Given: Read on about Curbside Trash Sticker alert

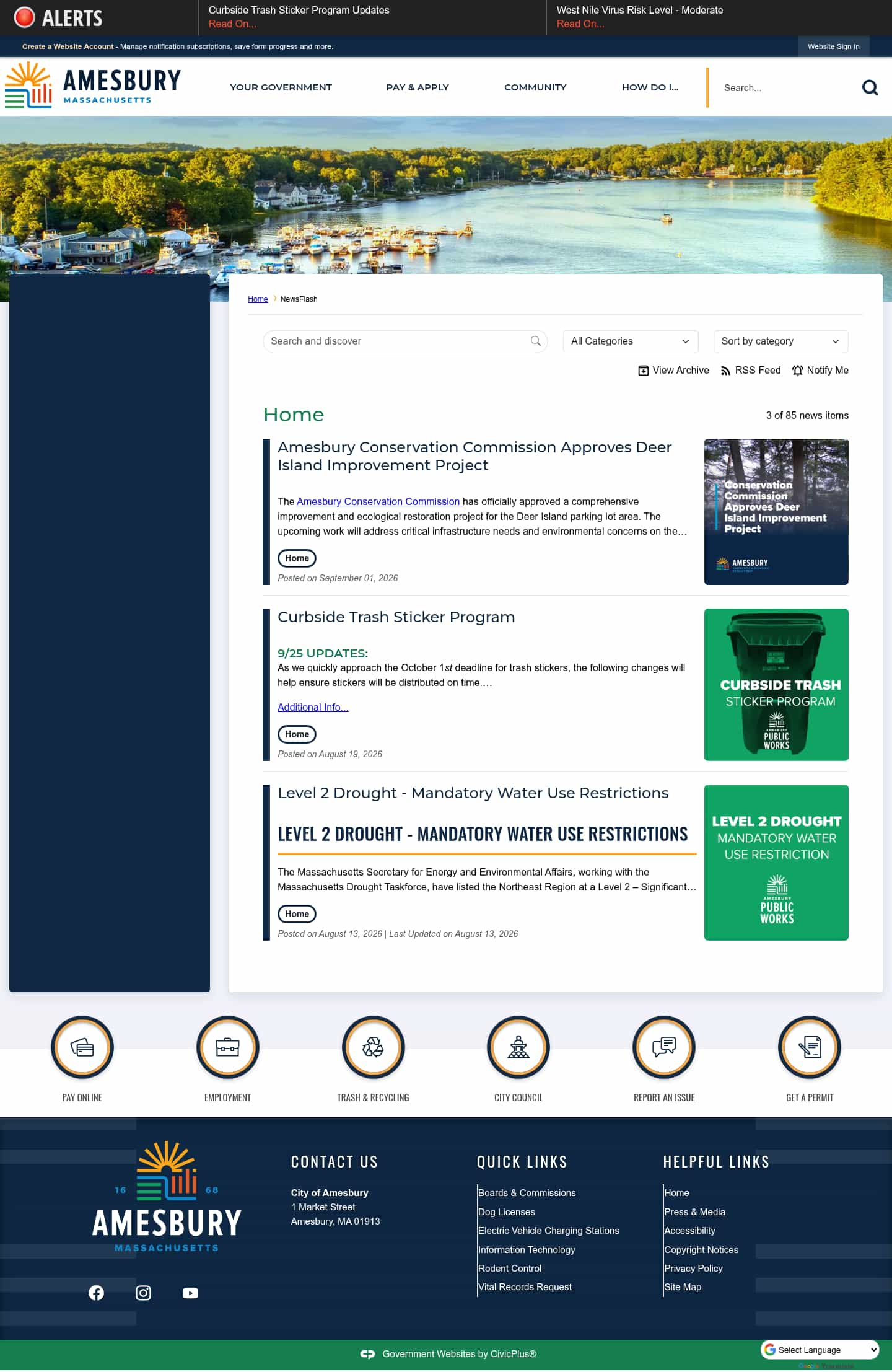Looking at the screenshot, I should click(232, 24).
